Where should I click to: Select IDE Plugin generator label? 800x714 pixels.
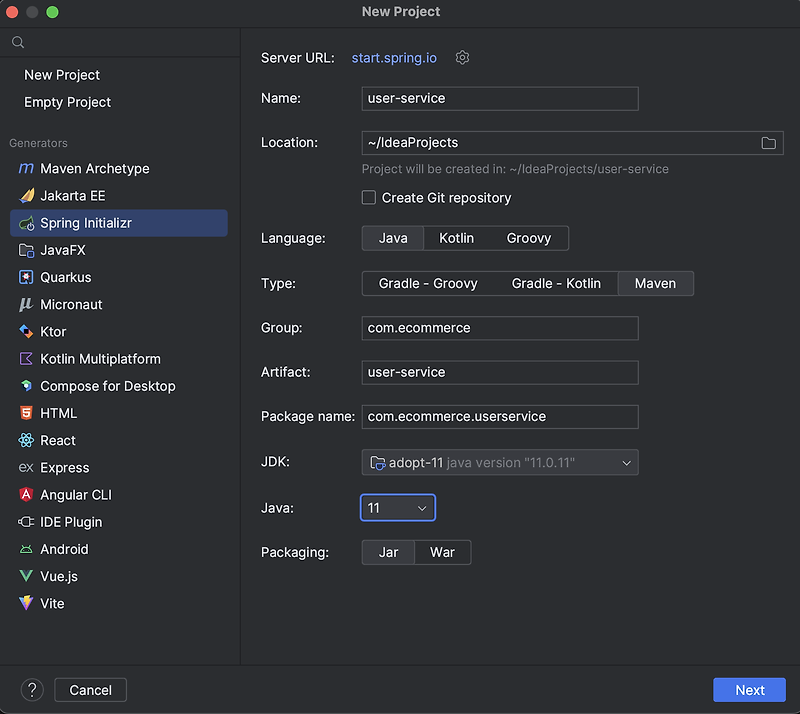coord(71,522)
